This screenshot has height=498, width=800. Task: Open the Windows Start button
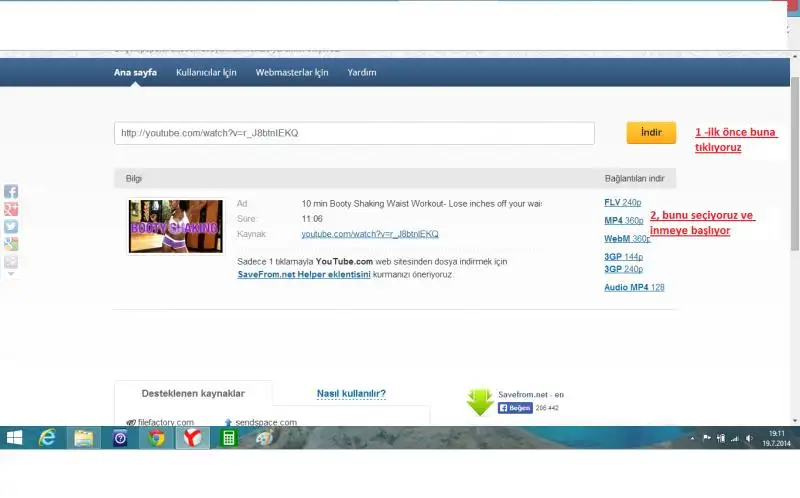(x=15, y=438)
